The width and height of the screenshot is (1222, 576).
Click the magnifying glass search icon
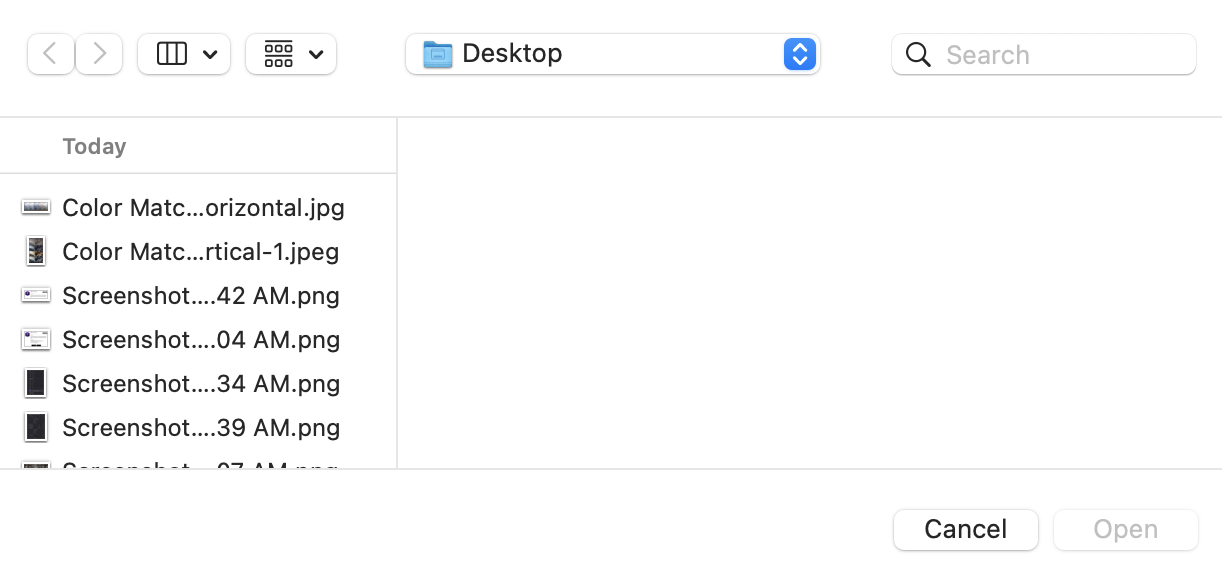[918, 54]
